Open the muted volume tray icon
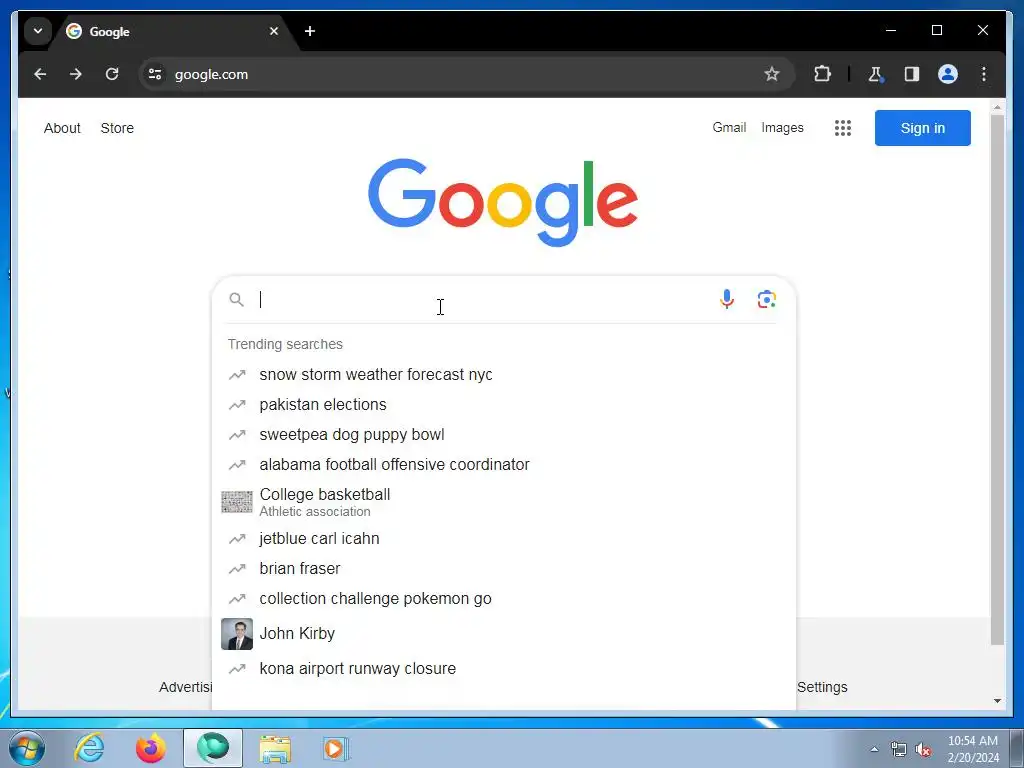This screenshot has width=1024, height=768. coord(923,750)
